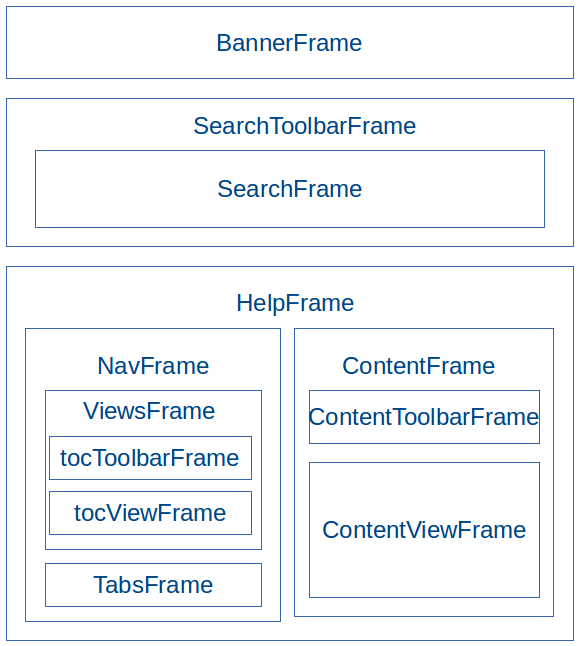Viewport: 579px width, 646px height.
Task: Click the ContentToolbarFrame box
Action: [424, 417]
